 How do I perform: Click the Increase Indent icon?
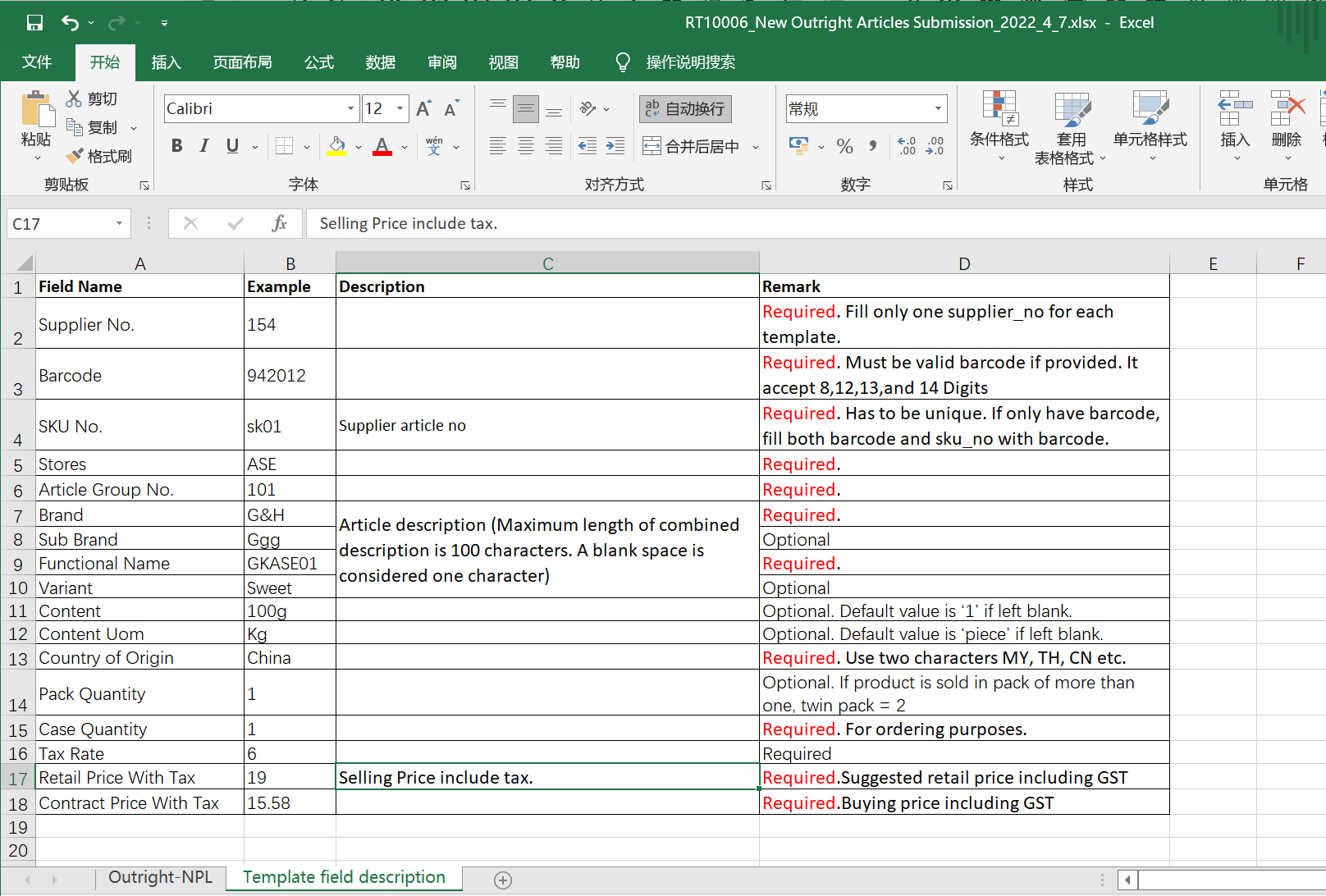615,146
